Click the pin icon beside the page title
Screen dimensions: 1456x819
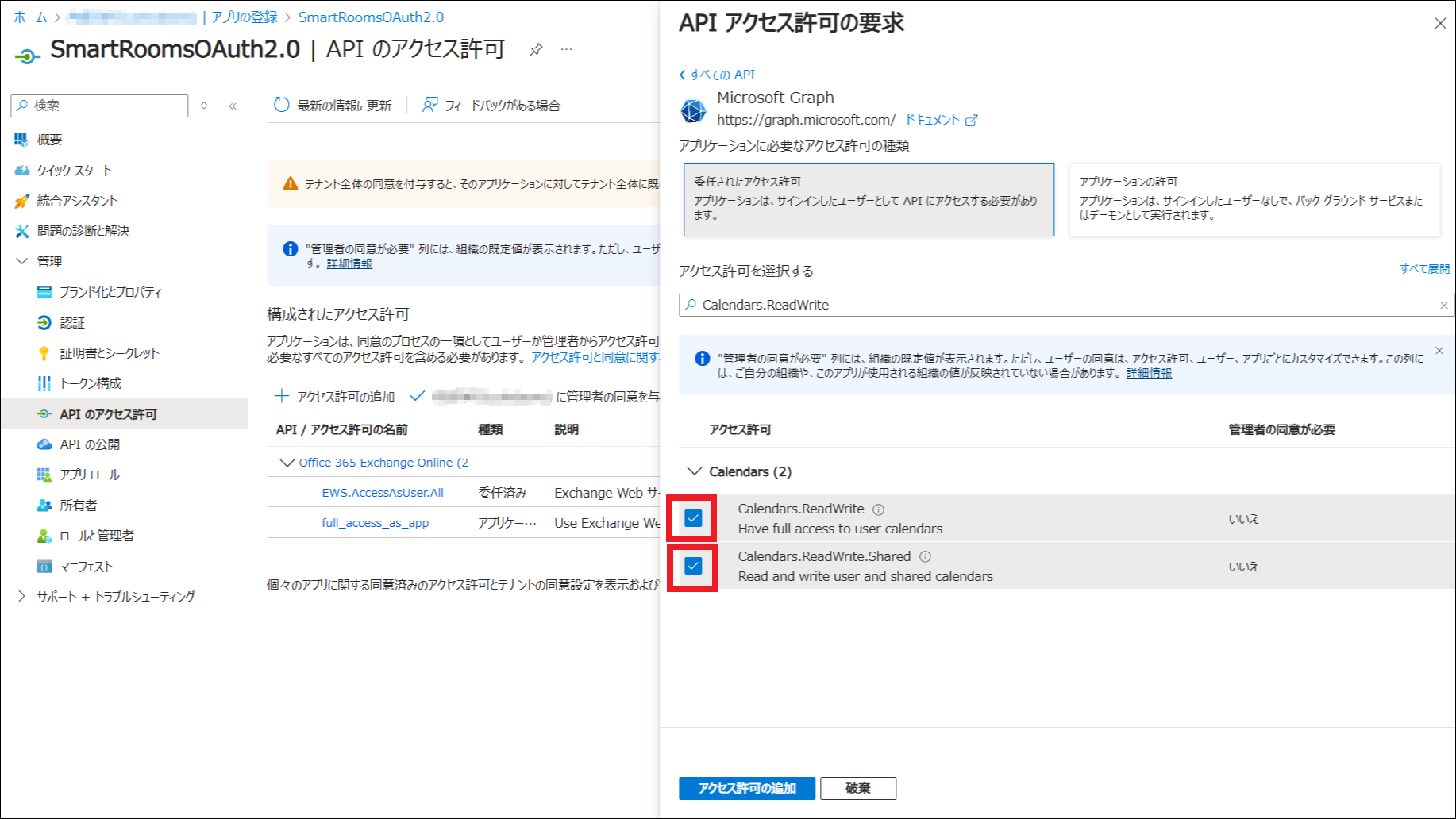(536, 50)
